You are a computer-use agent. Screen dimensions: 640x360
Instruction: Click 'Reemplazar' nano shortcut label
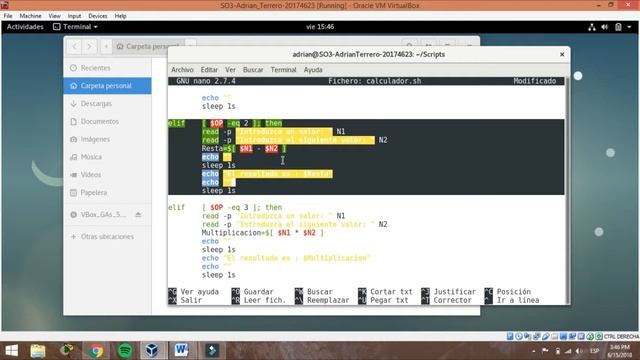(328, 300)
